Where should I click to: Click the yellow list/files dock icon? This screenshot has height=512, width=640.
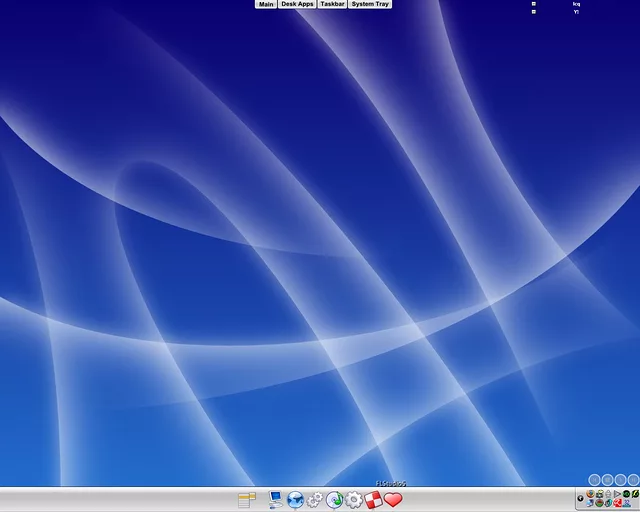247,500
